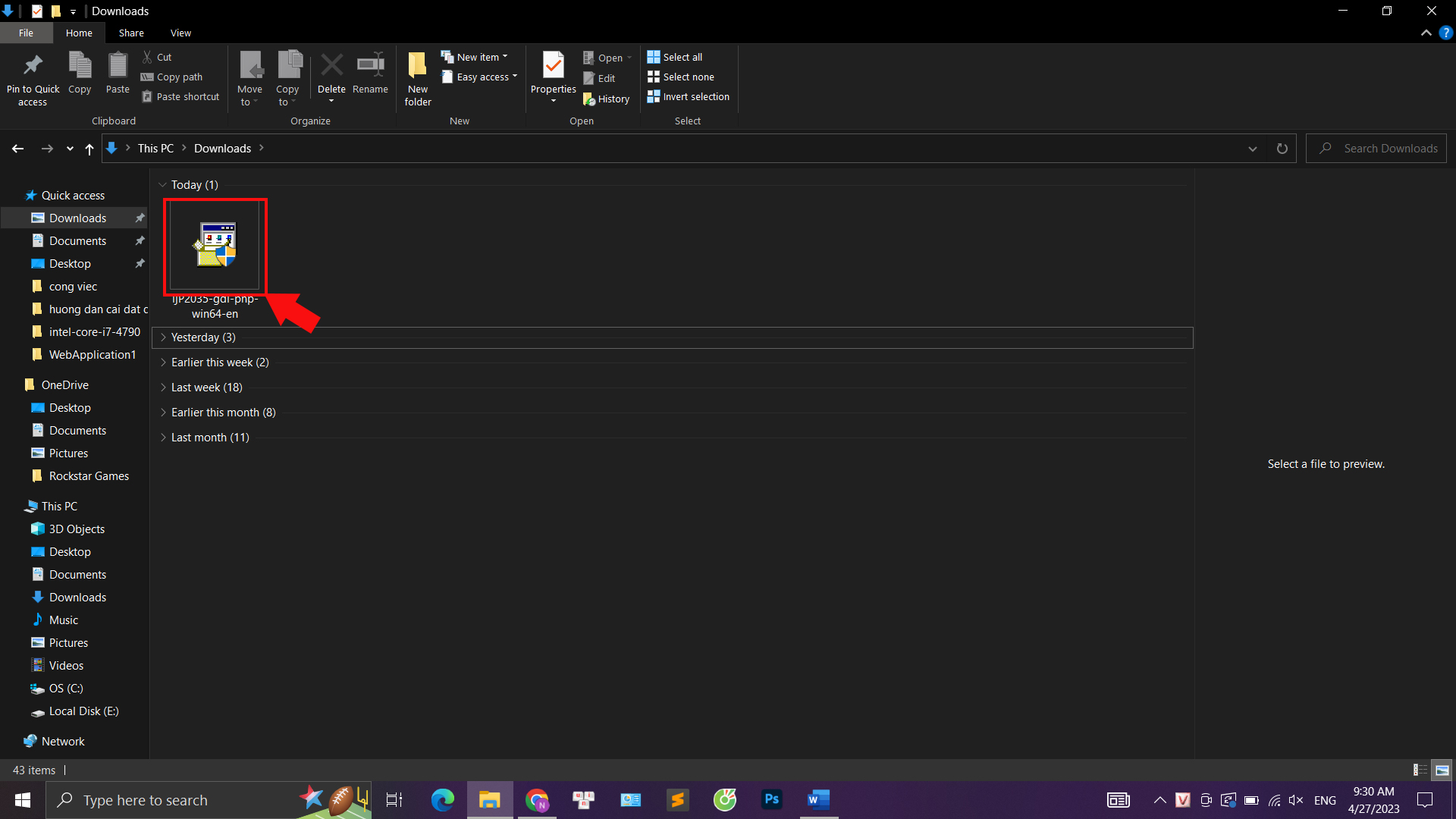Switch to Large icons view in status bar

click(1442, 770)
